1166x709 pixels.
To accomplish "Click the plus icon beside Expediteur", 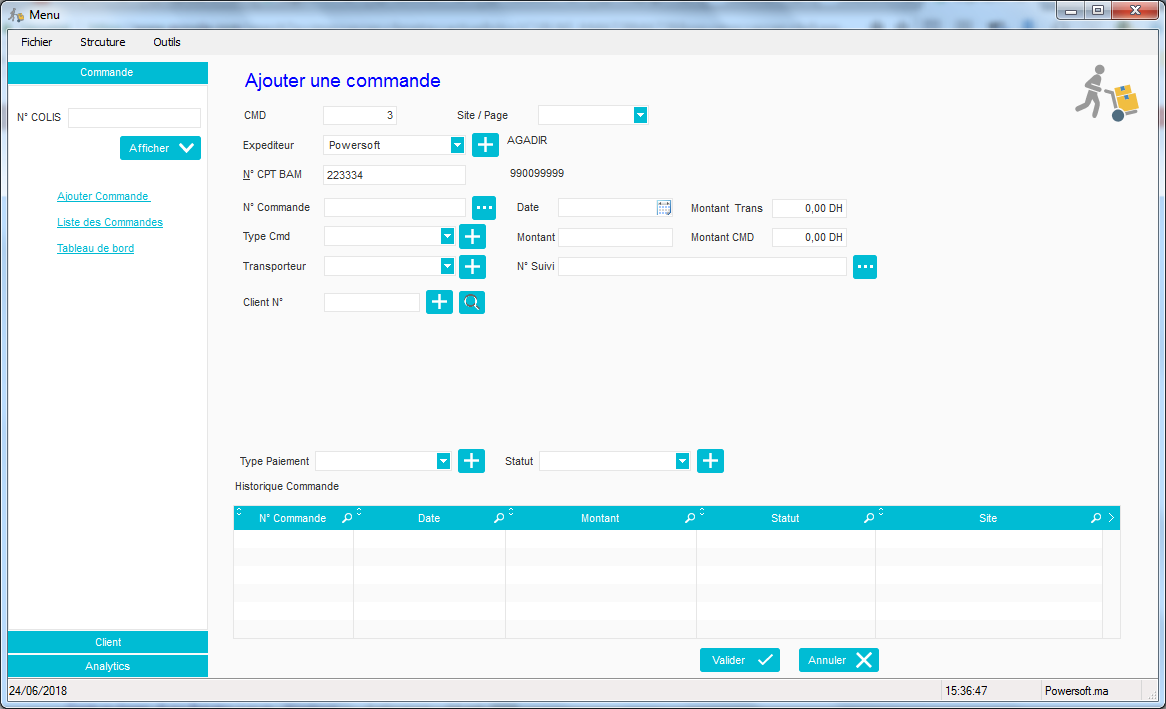I will (485, 145).
